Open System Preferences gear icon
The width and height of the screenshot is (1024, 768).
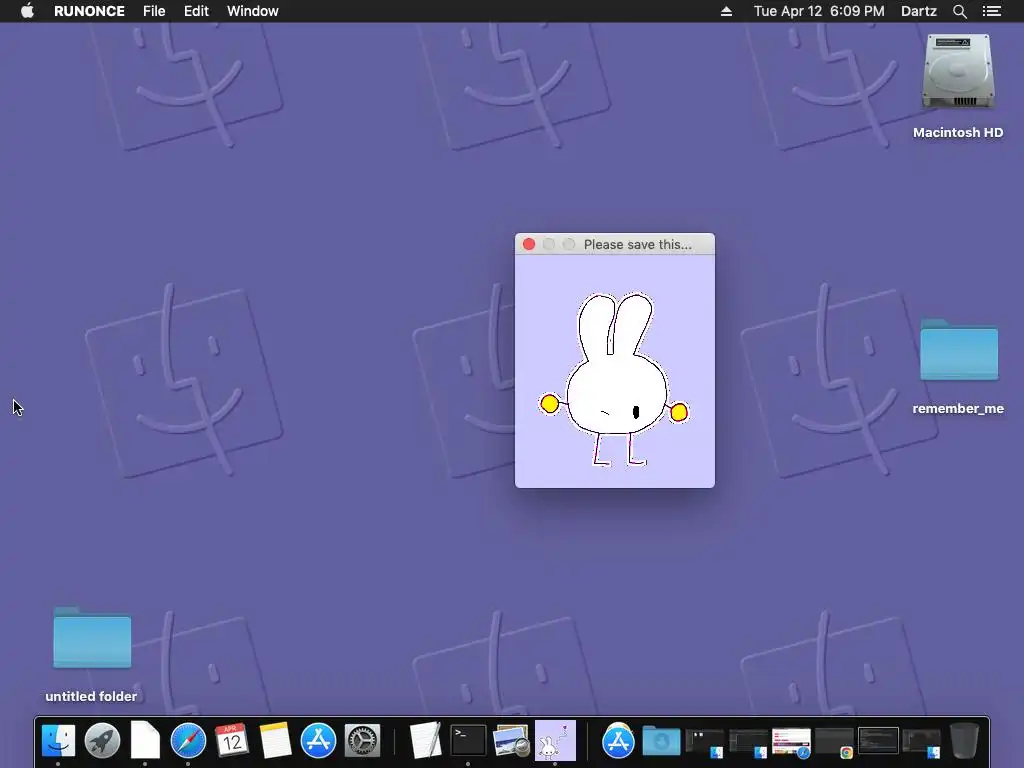(362, 741)
